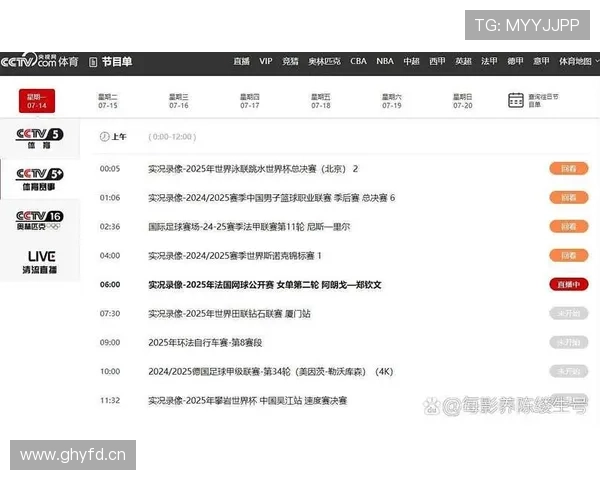The width and height of the screenshot is (600, 480).
Task: Open the 世界泳联跳水世界杯总决赛 program title
Action: click(253, 169)
